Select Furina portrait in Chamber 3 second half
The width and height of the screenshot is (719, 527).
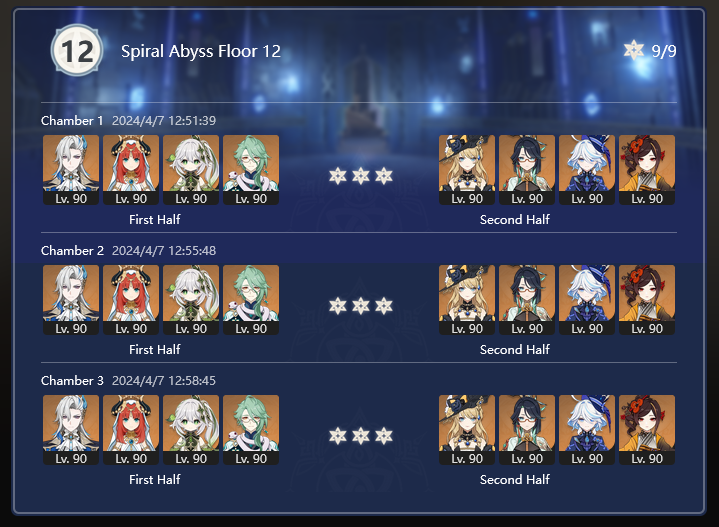[587, 430]
